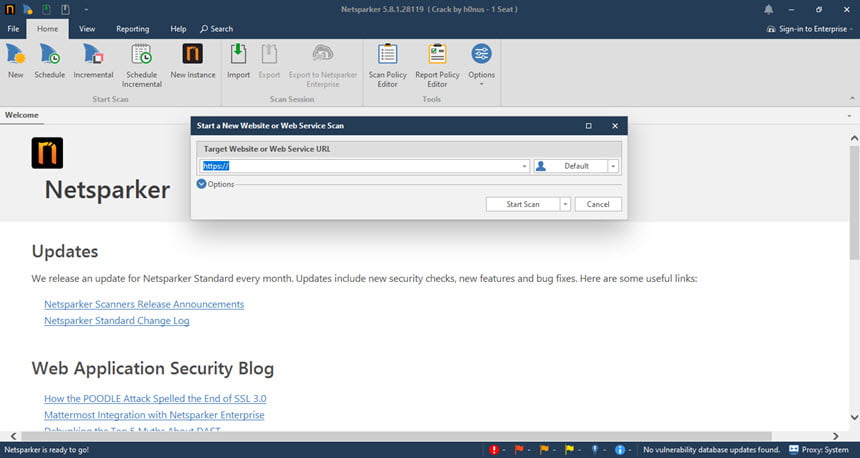Click the Start Scan button
Image resolution: width=860 pixels, height=458 pixels.
523,204
